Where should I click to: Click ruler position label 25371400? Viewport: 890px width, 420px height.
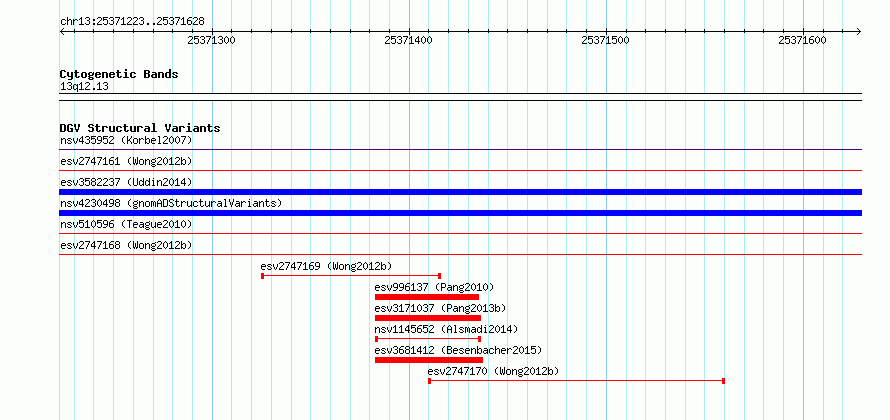pos(408,40)
